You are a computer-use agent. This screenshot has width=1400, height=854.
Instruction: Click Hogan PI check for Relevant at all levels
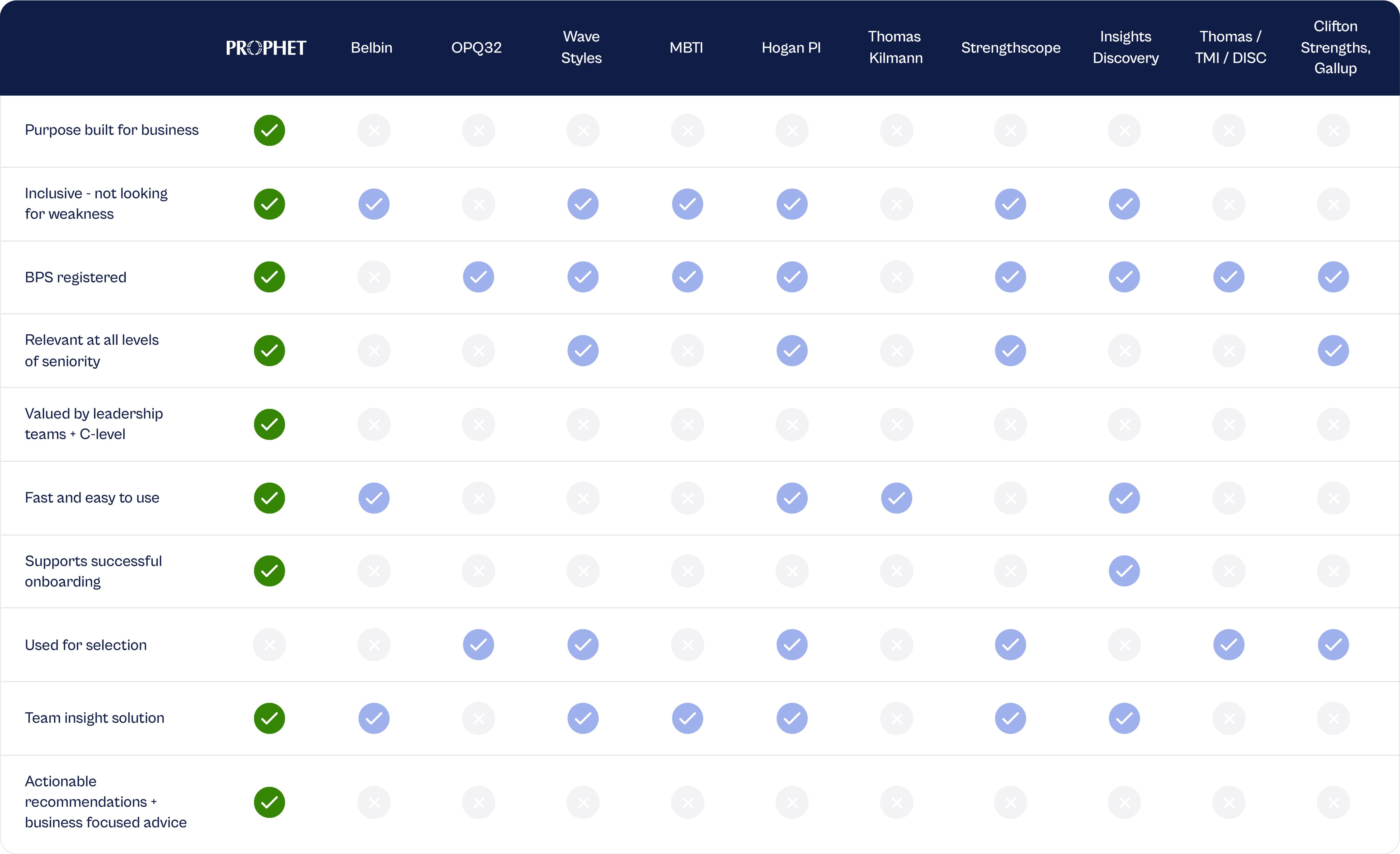[x=792, y=351]
